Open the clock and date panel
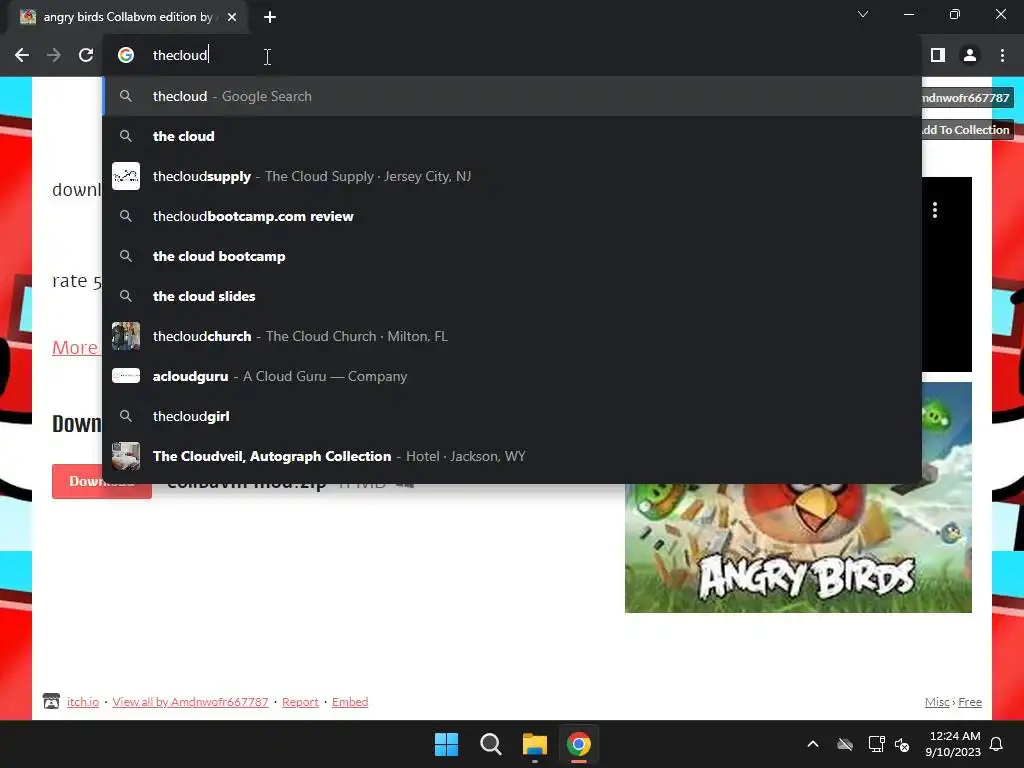This screenshot has width=1024, height=768. [x=953, y=744]
